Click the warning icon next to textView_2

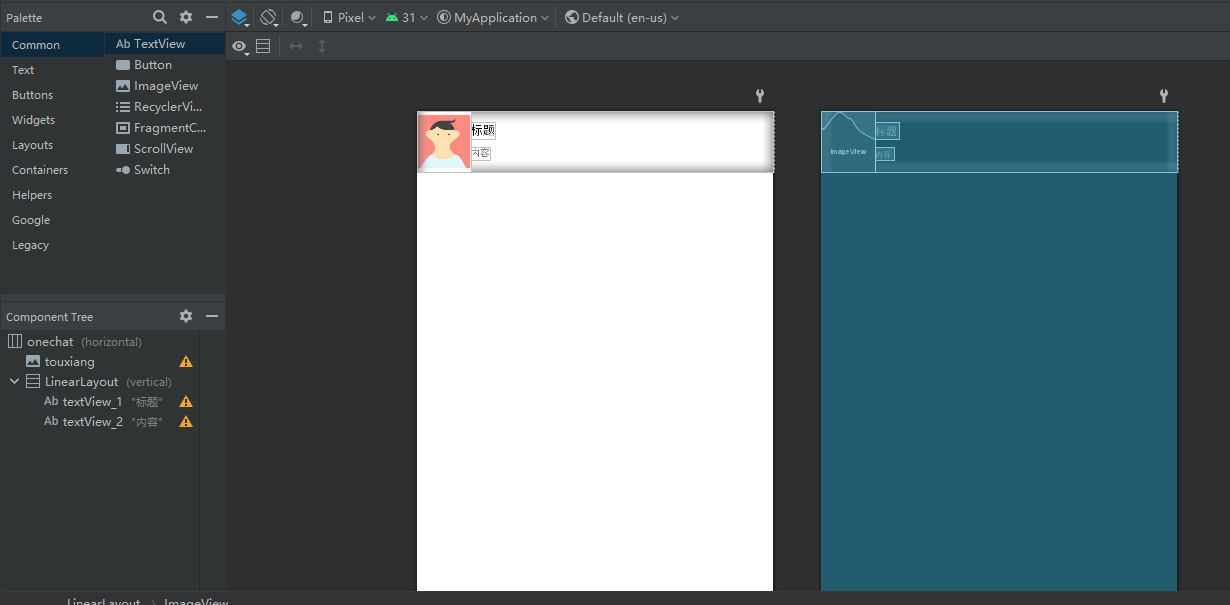185,421
